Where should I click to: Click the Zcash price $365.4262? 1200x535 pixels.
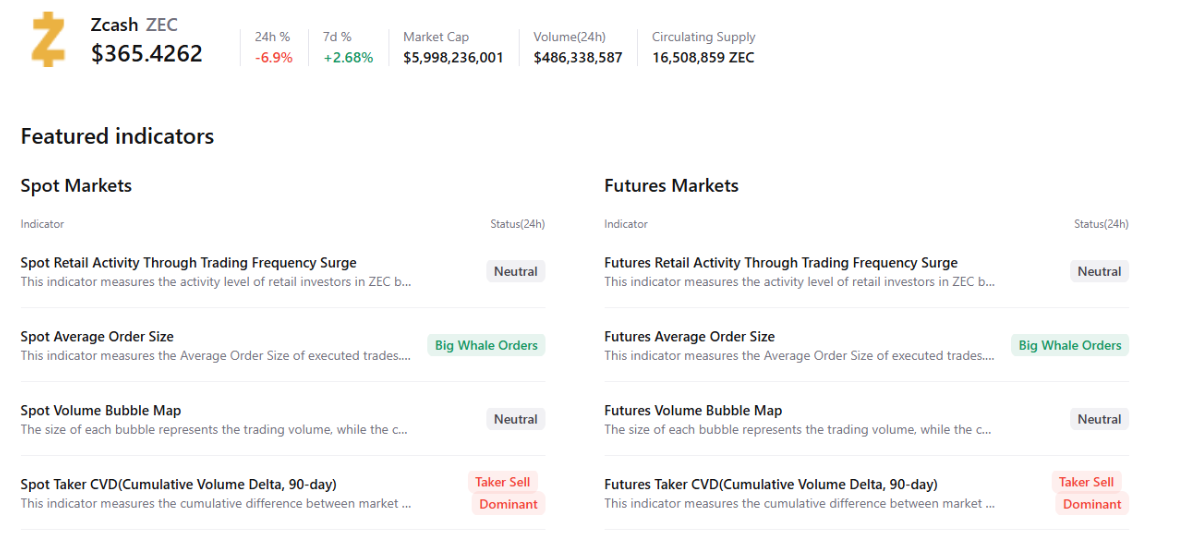(x=146, y=54)
